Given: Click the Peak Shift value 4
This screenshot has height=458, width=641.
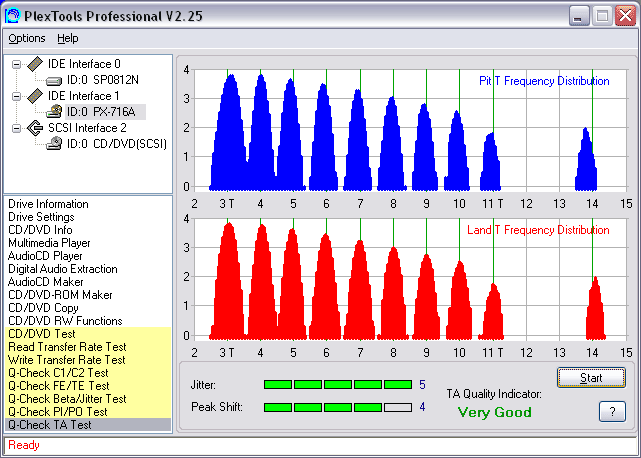Looking at the screenshot, I should pyautogui.click(x=422, y=407).
